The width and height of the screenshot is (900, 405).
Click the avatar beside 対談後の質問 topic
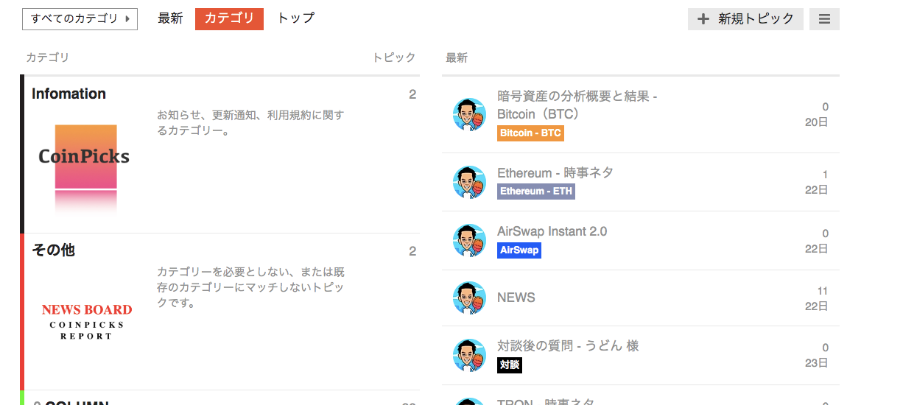point(470,355)
